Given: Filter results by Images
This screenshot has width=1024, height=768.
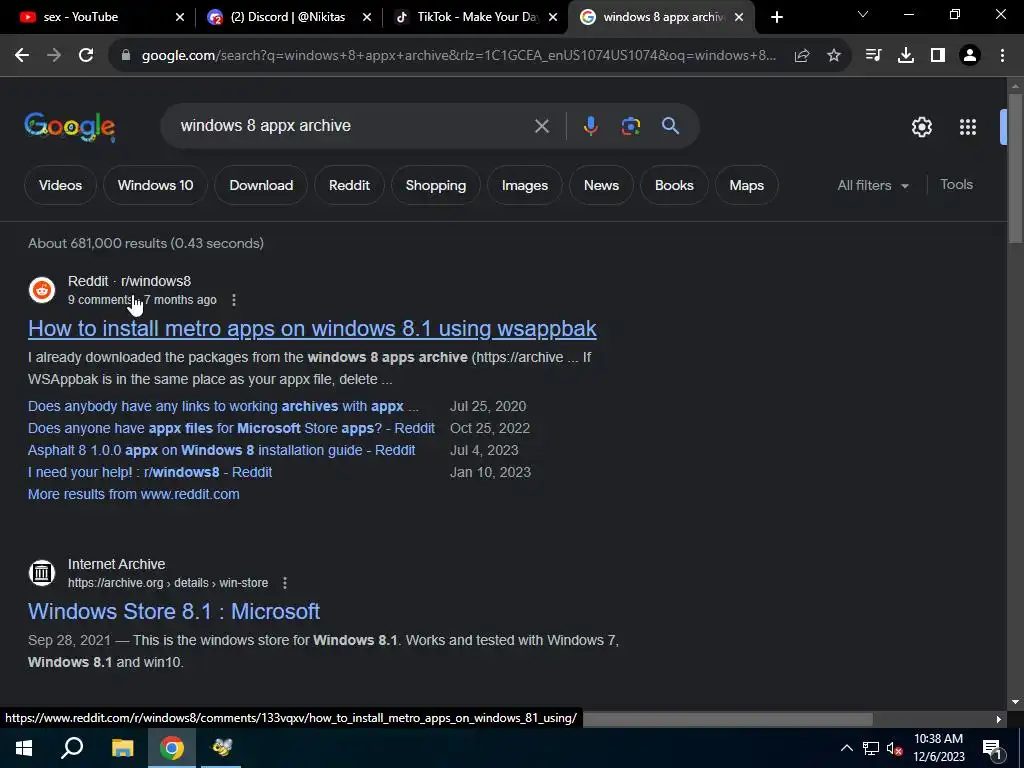Looking at the screenshot, I should tap(524, 185).
